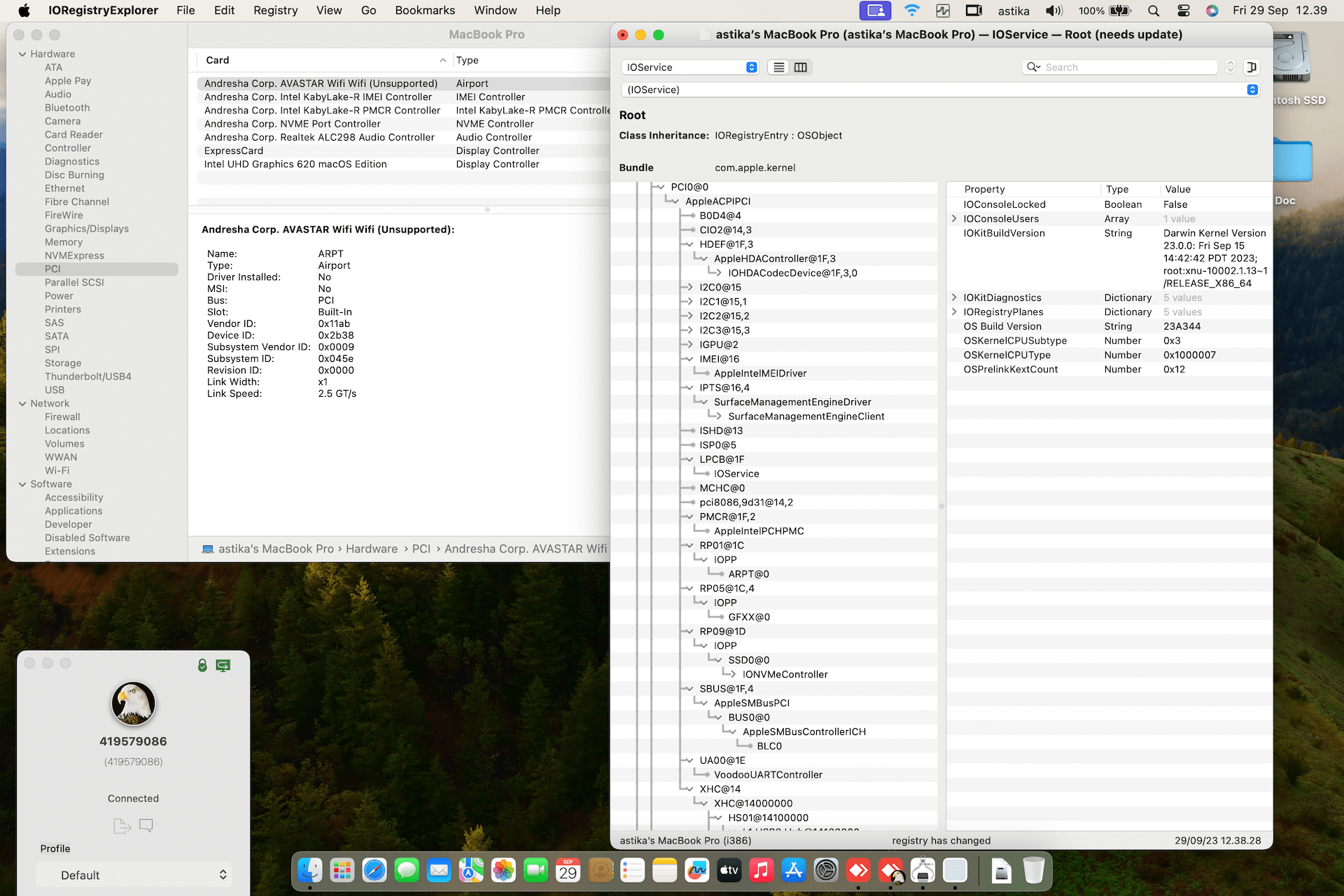Open the Trash in the Dock

tap(1034, 871)
